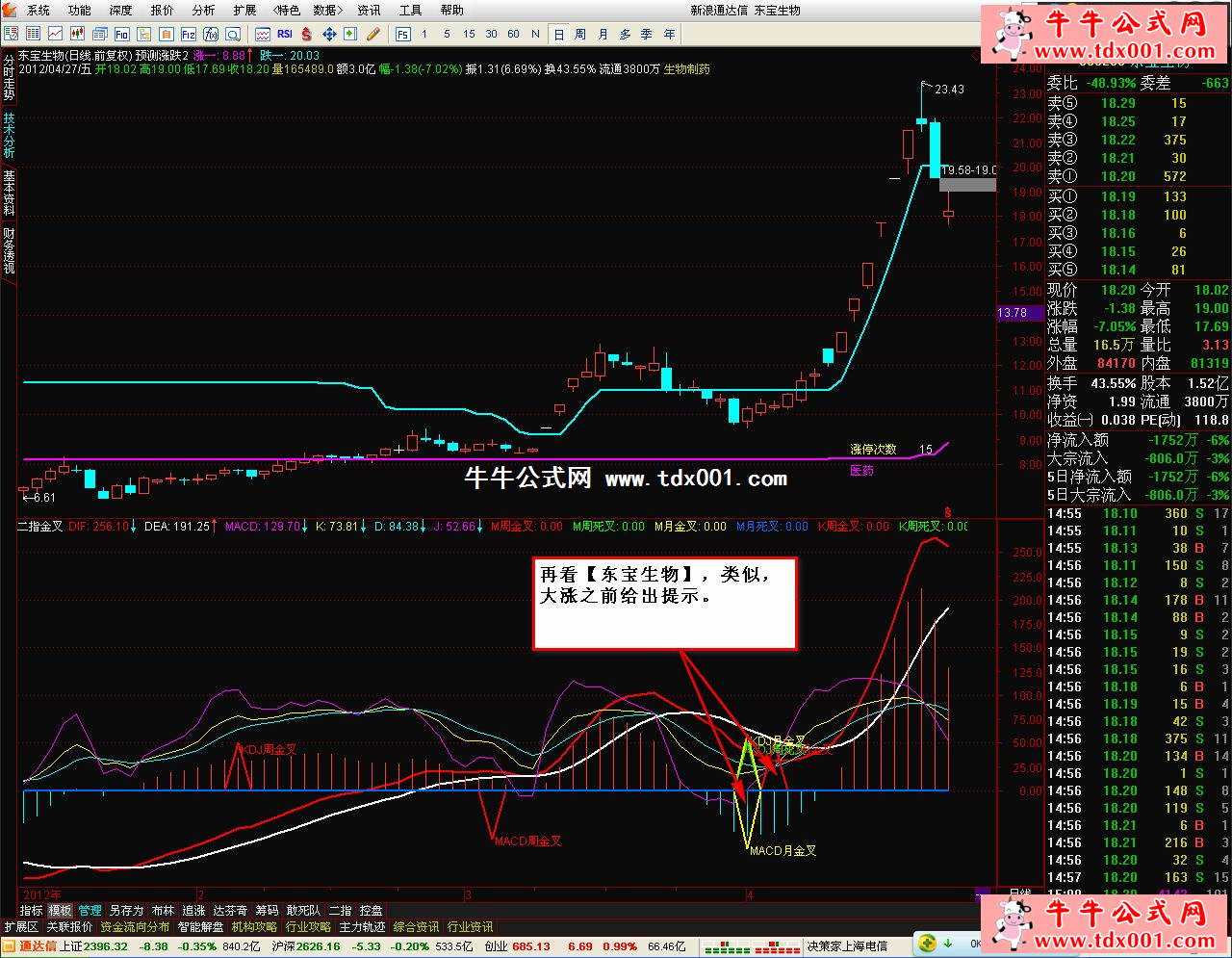Select the 30-minute period button
The image size is (1232, 958).
click(491, 35)
